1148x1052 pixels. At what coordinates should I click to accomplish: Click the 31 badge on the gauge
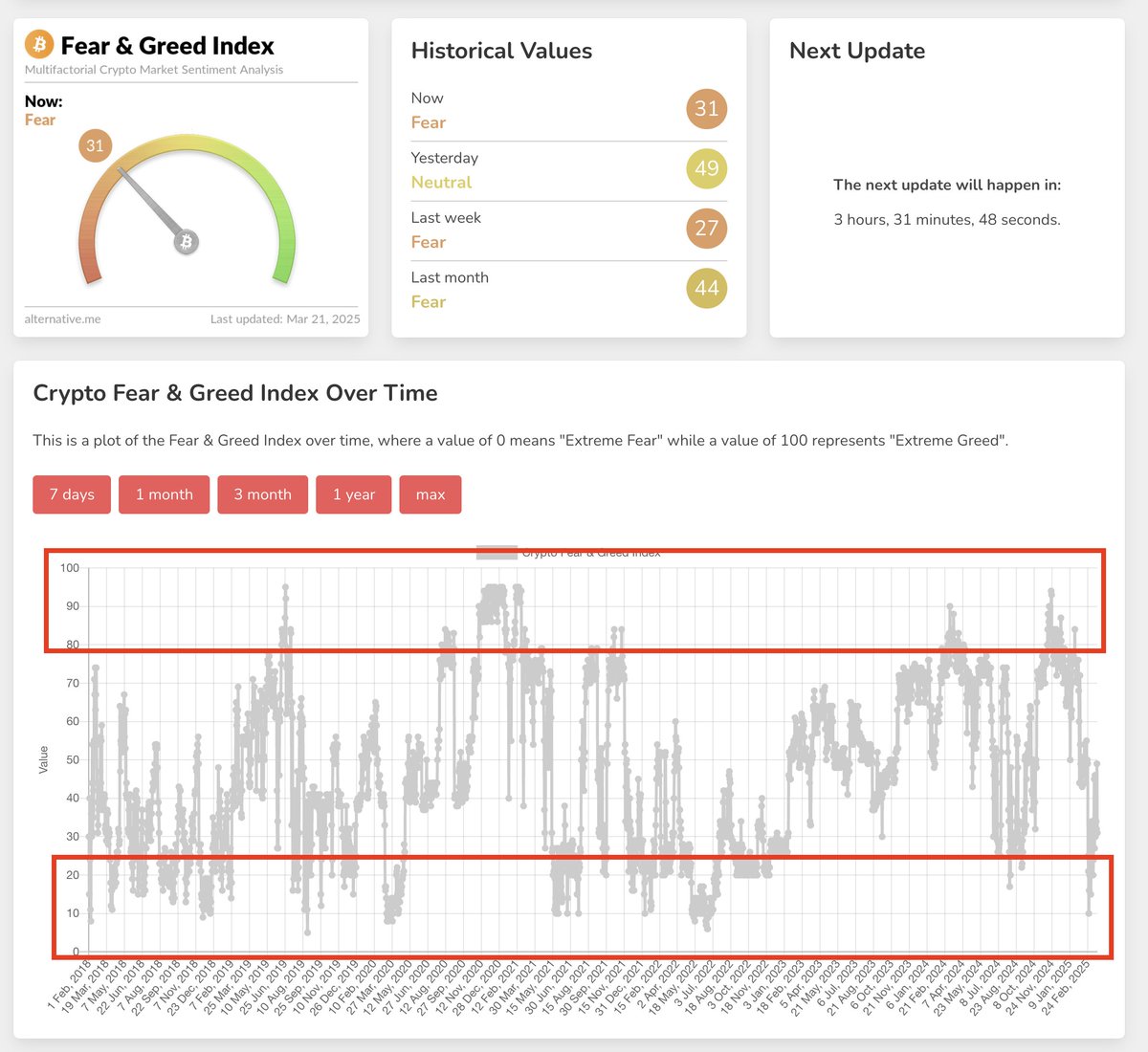coord(95,145)
